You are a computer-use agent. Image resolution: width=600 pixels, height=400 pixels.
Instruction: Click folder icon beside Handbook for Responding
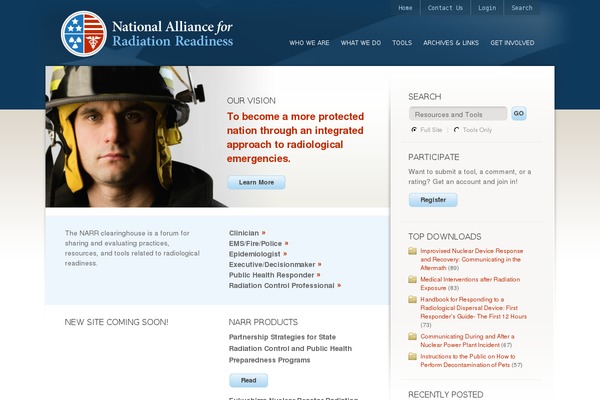[x=412, y=299]
